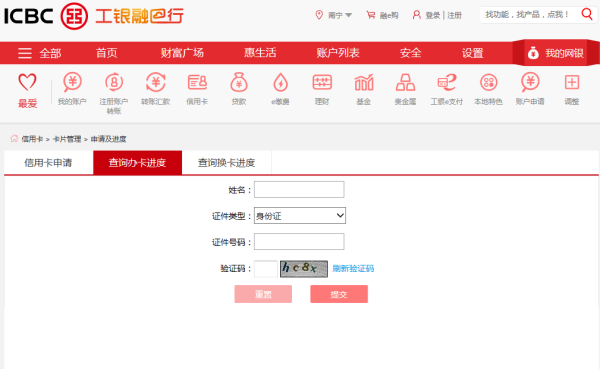This screenshot has height=369, width=600.
Task: Open 基金 bar chart icon
Action: tap(364, 82)
